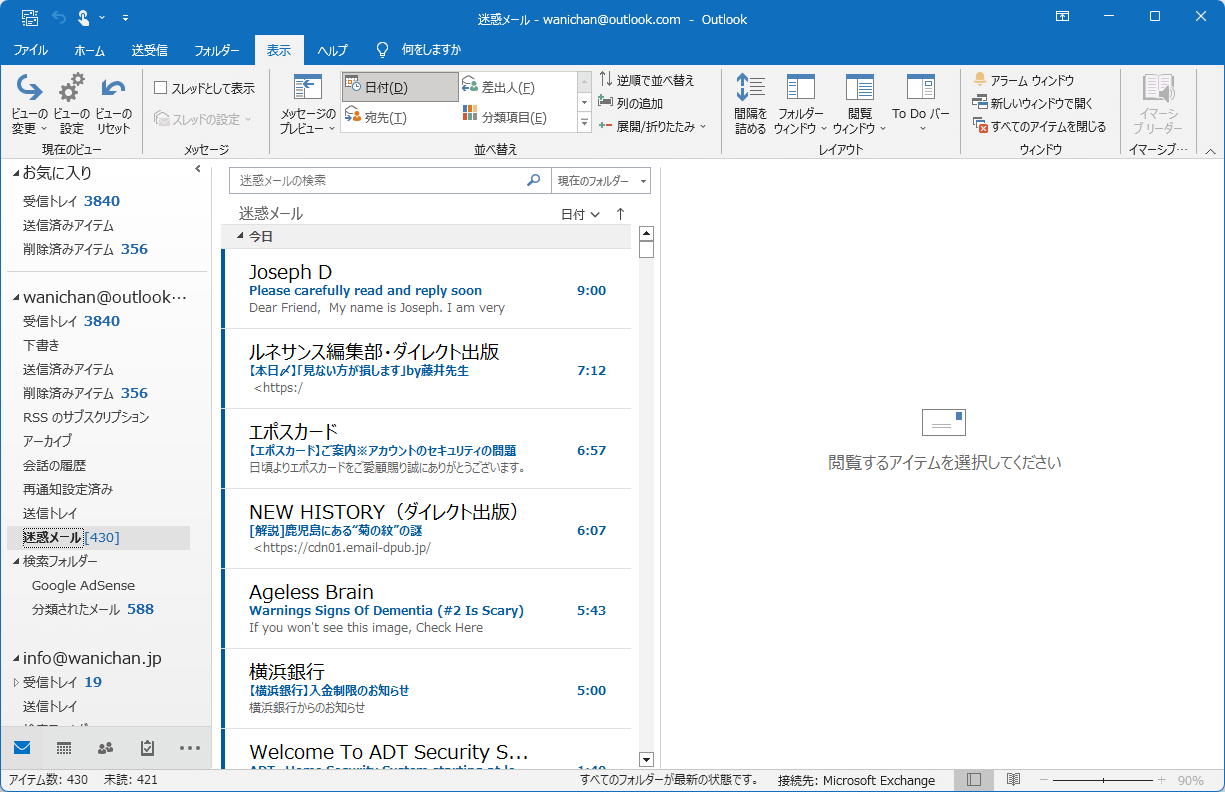
Task: Arrange messages by Date (日付)
Action: click(400, 87)
